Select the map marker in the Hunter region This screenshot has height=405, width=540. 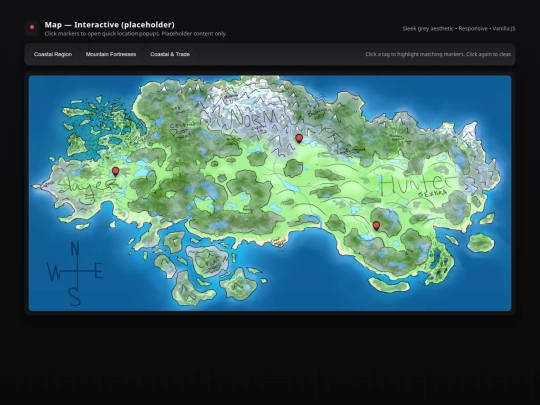click(376, 226)
